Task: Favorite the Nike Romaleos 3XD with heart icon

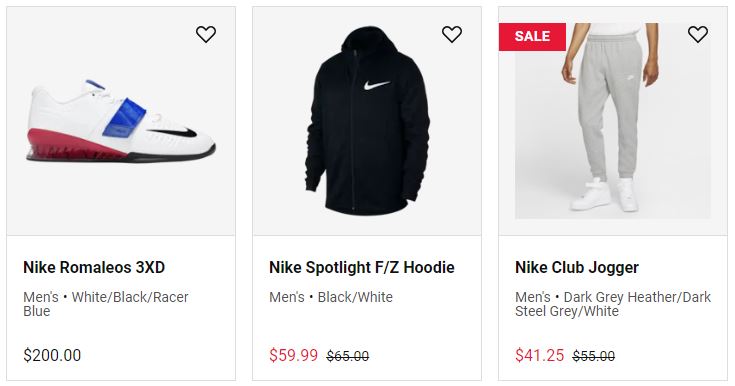Action: pyautogui.click(x=206, y=34)
